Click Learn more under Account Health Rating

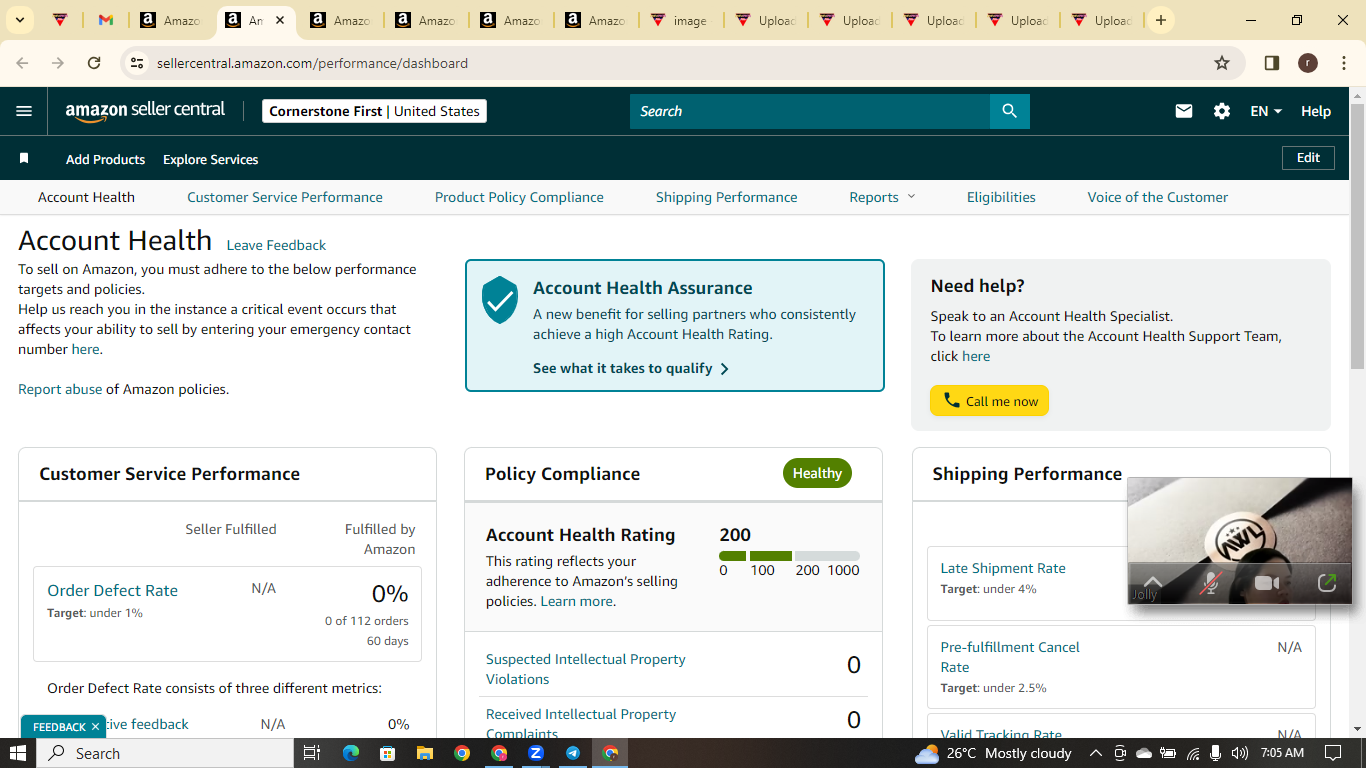pos(576,601)
